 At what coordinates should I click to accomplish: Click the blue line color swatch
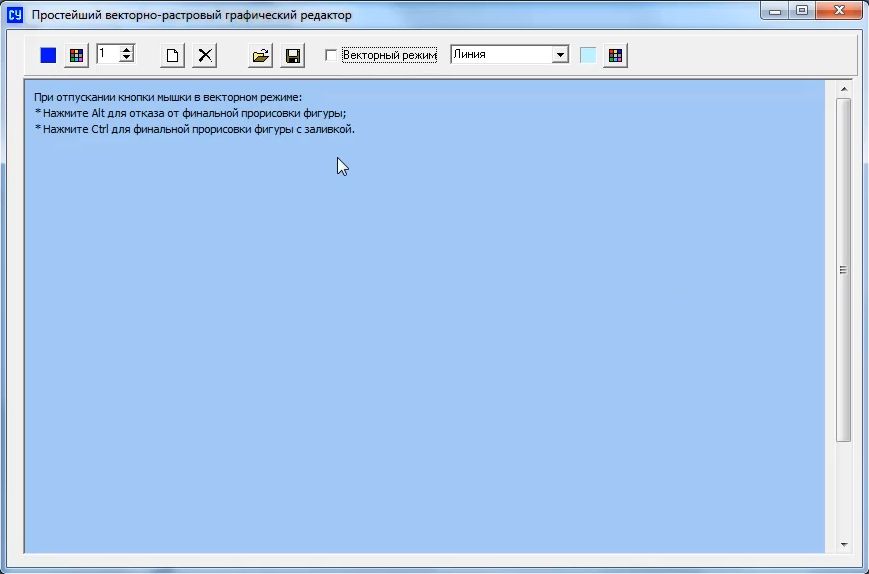point(48,56)
